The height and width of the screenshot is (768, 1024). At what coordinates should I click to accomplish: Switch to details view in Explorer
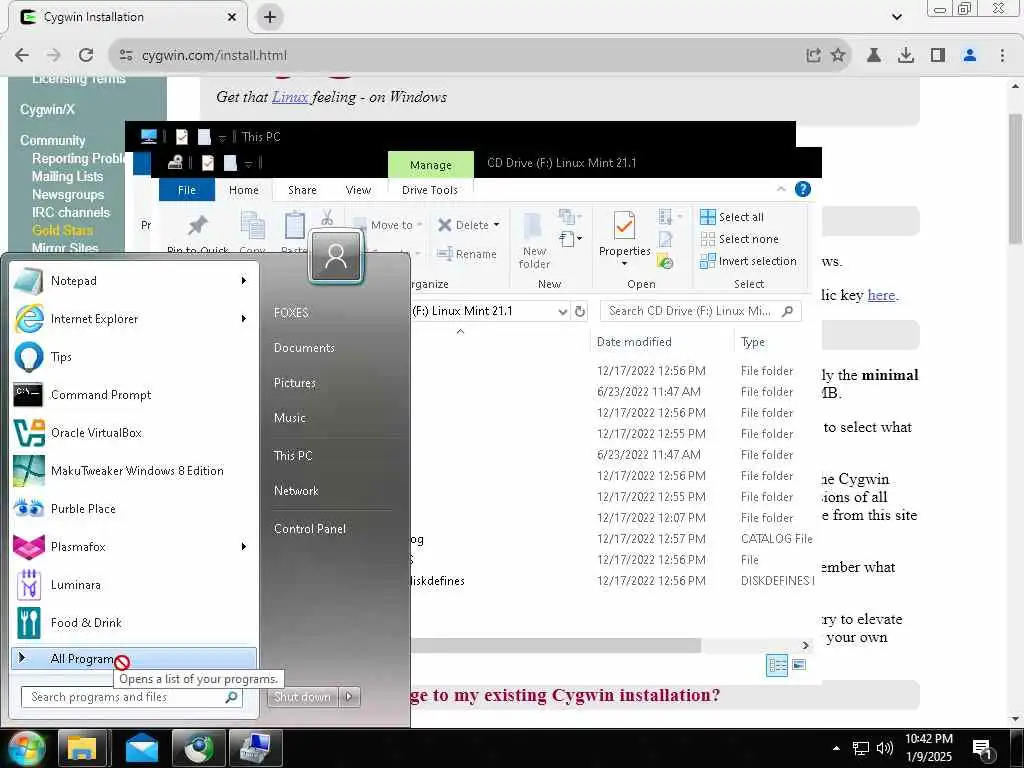pyautogui.click(x=777, y=665)
